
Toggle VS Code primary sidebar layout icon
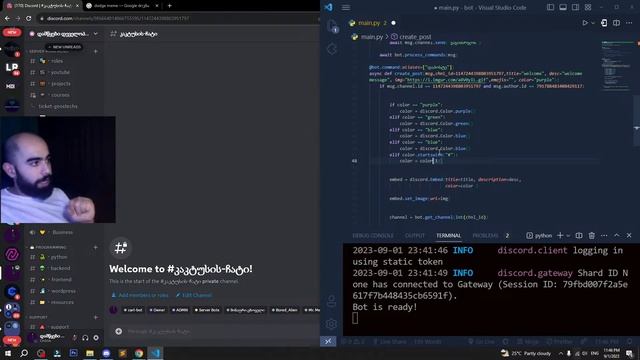coord(550,7)
